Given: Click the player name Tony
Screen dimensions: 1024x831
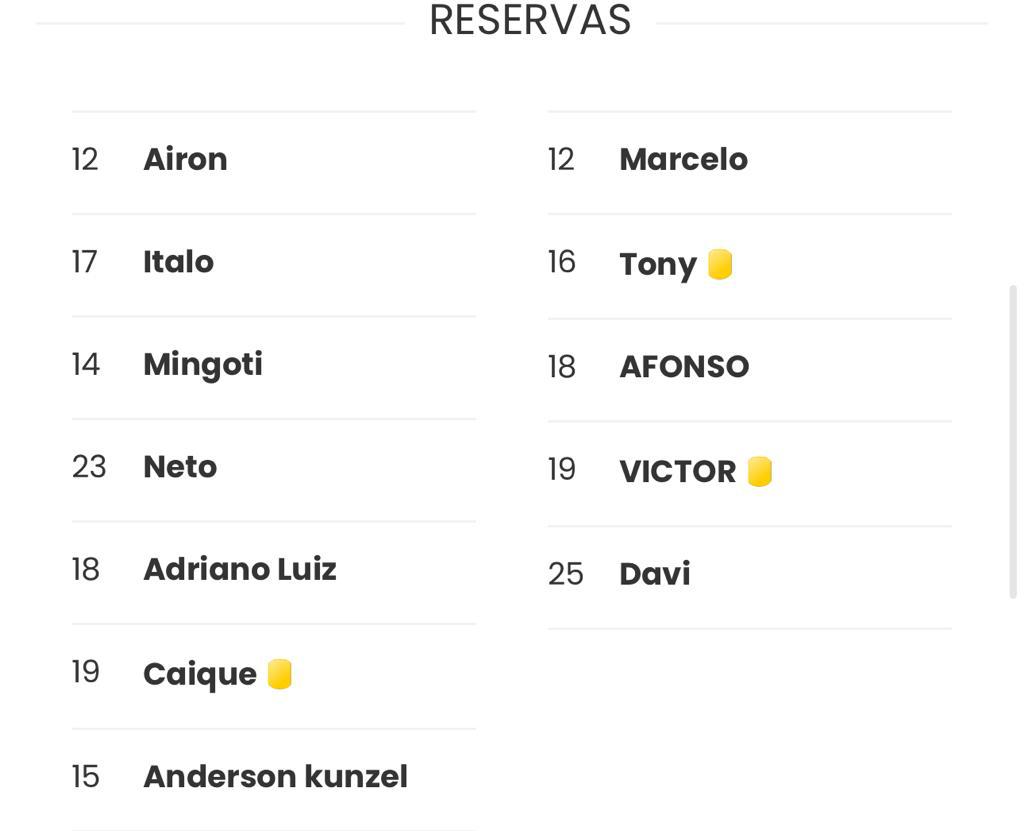Looking at the screenshot, I should pos(658,265).
